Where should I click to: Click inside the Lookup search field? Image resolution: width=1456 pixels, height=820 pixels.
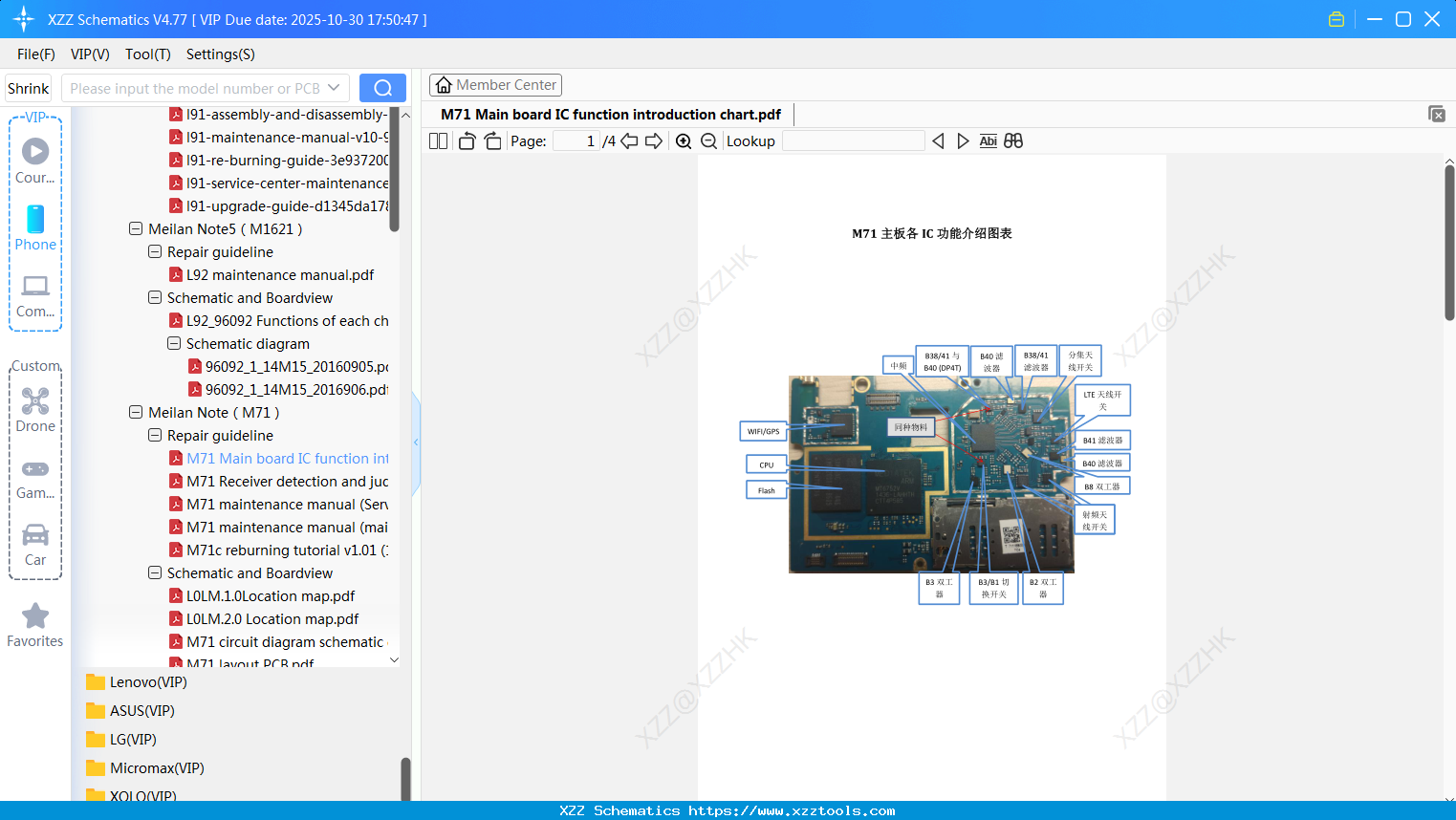(854, 140)
